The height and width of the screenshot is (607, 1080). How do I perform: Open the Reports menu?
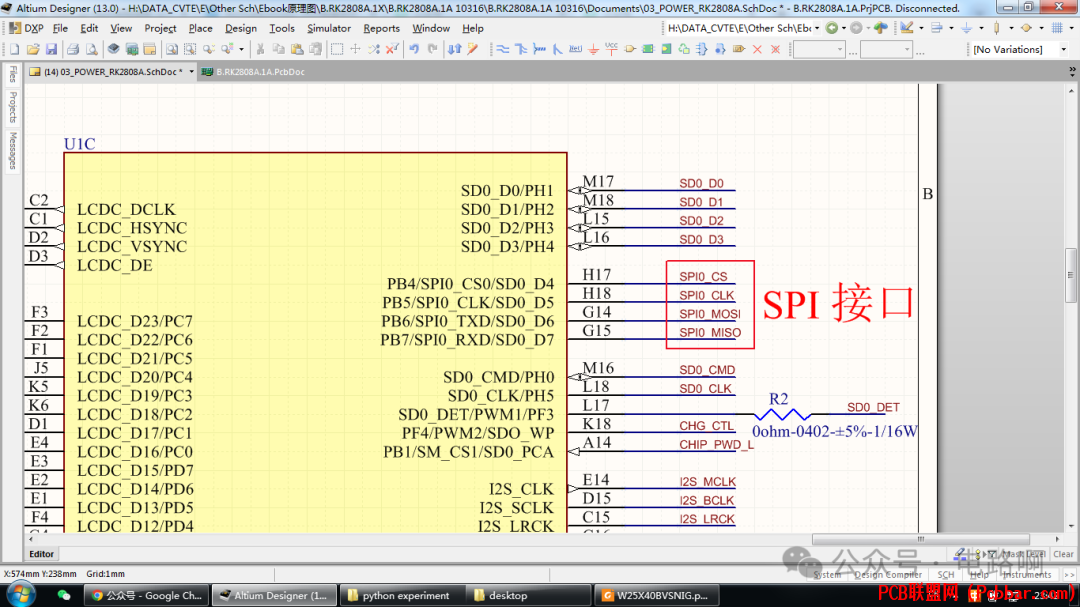click(381, 28)
